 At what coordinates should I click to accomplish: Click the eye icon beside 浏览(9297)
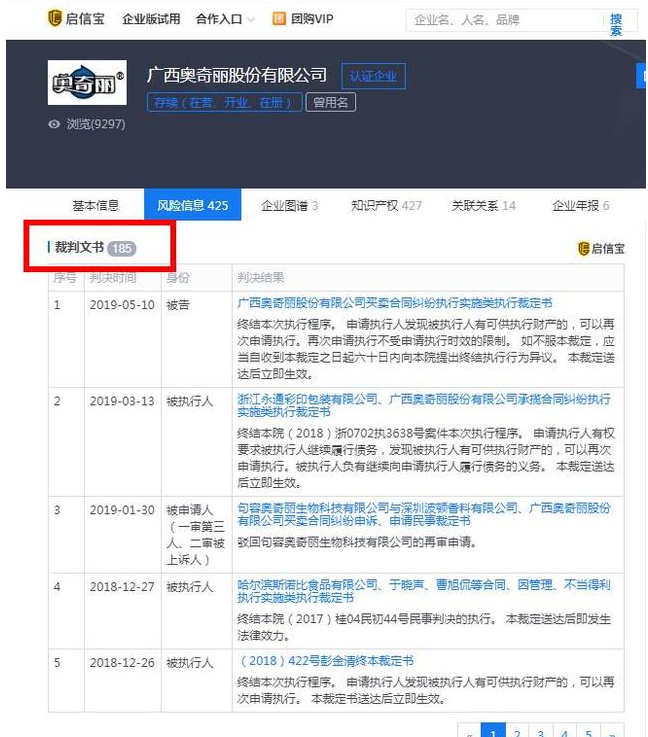tap(55, 124)
